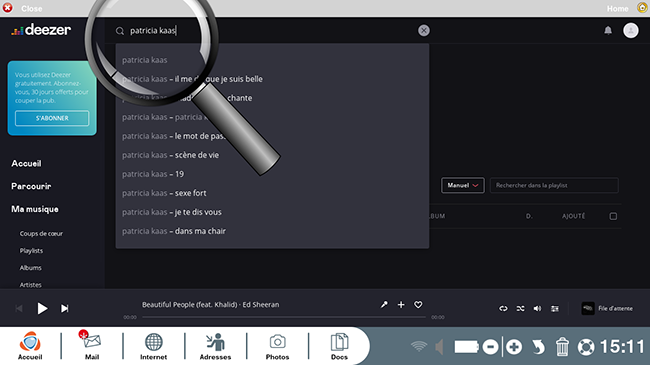Open the user profile avatar
Viewport: 650px width, 365px height.
631,30
